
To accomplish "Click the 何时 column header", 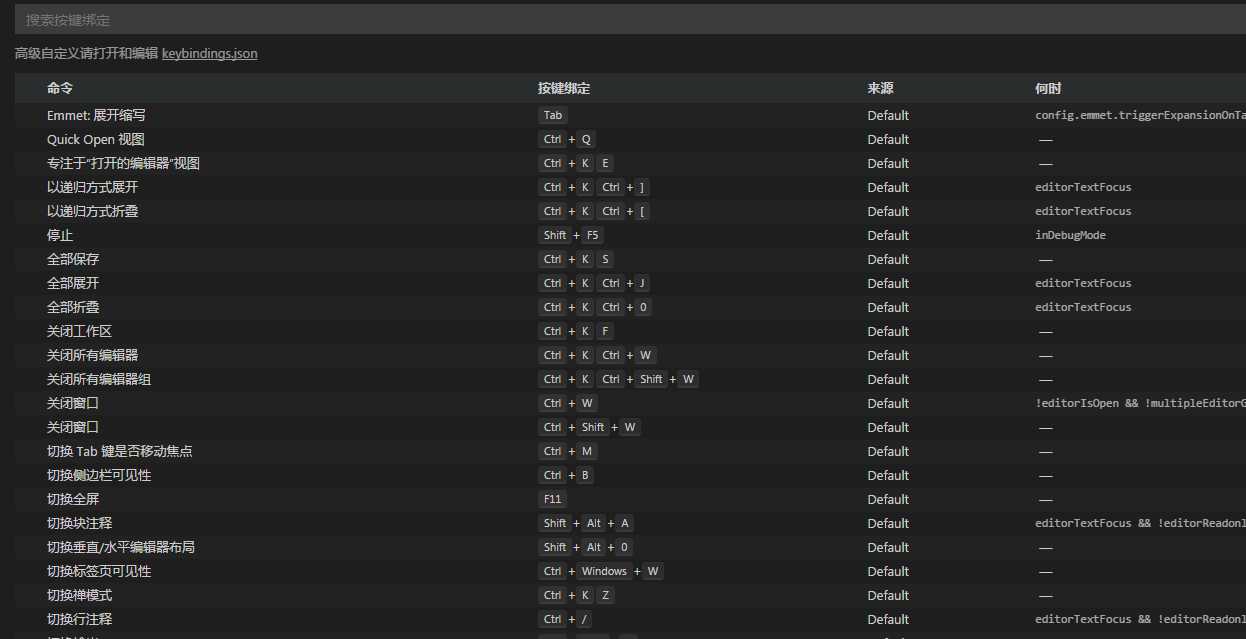I will 1048,88.
